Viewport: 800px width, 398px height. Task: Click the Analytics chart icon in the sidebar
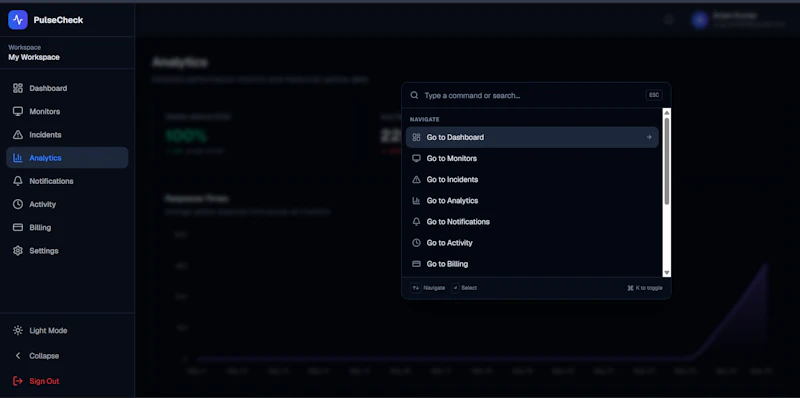point(18,158)
